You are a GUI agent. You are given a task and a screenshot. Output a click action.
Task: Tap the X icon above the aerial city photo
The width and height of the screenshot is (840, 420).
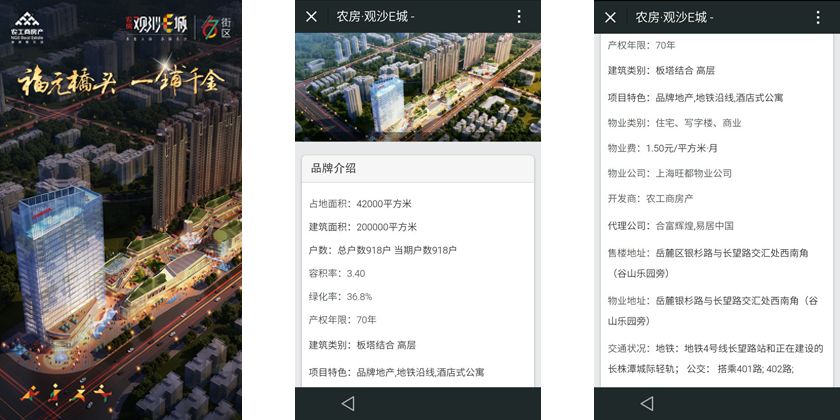[311, 17]
